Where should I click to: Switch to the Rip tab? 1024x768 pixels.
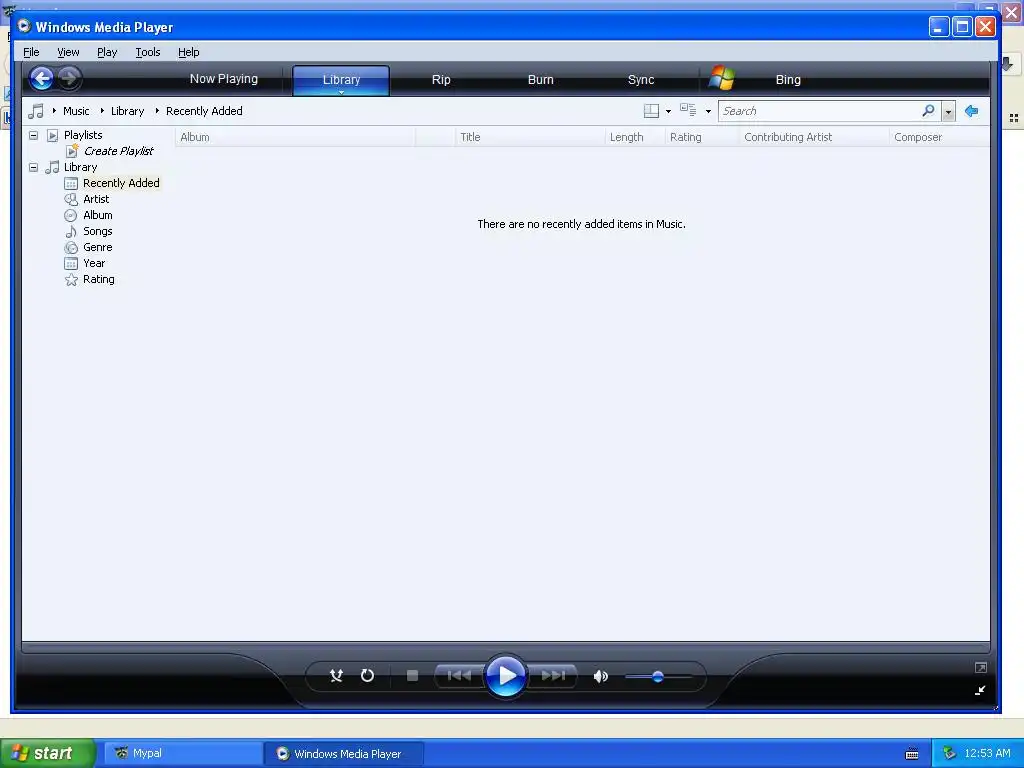pyautogui.click(x=441, y=80)
